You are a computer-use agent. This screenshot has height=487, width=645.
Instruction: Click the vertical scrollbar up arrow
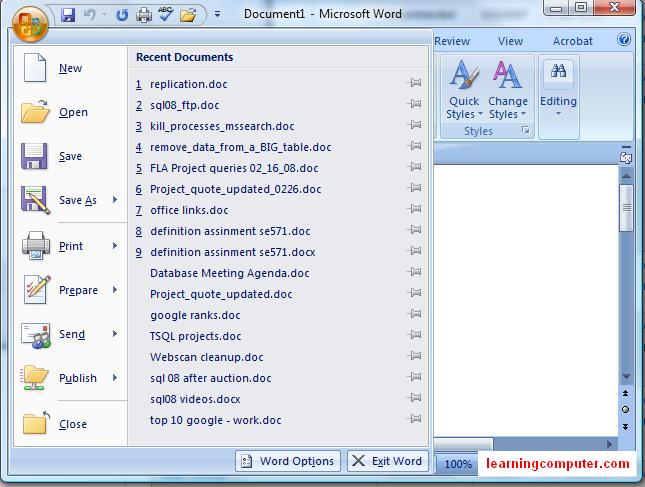point(626,176)
